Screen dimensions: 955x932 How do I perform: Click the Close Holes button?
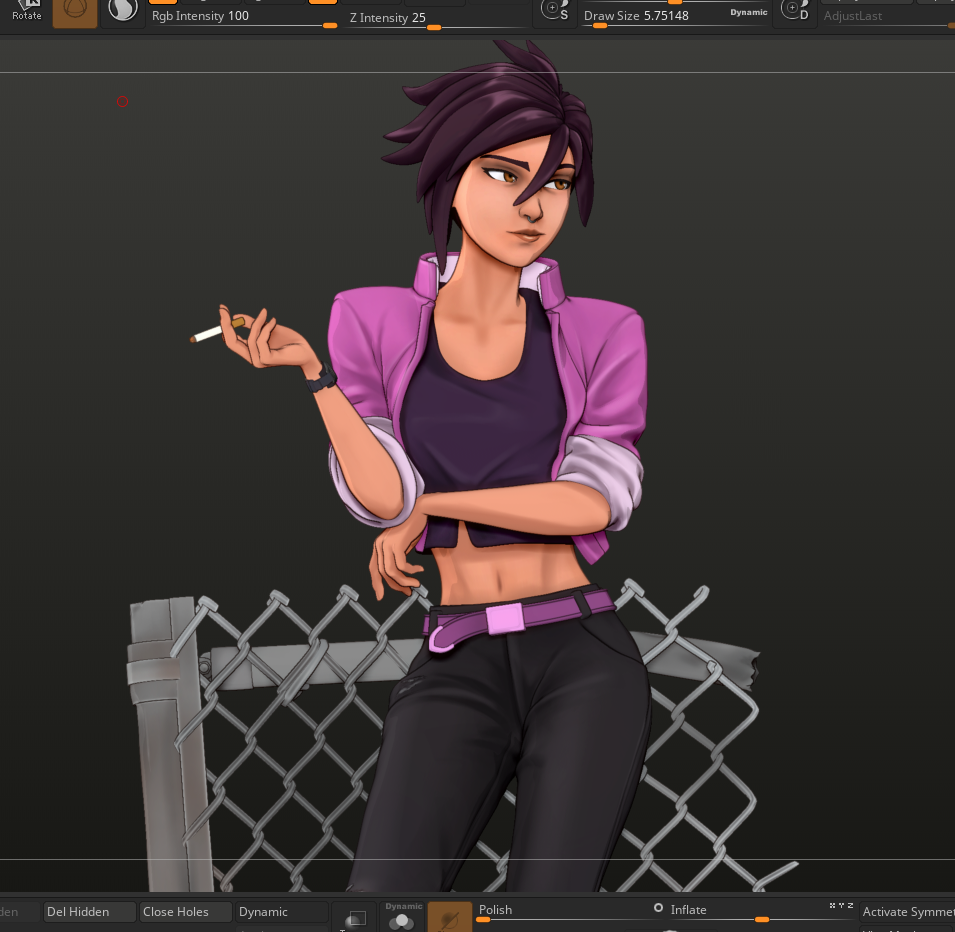pyautogui.click(x=186, y=911)
